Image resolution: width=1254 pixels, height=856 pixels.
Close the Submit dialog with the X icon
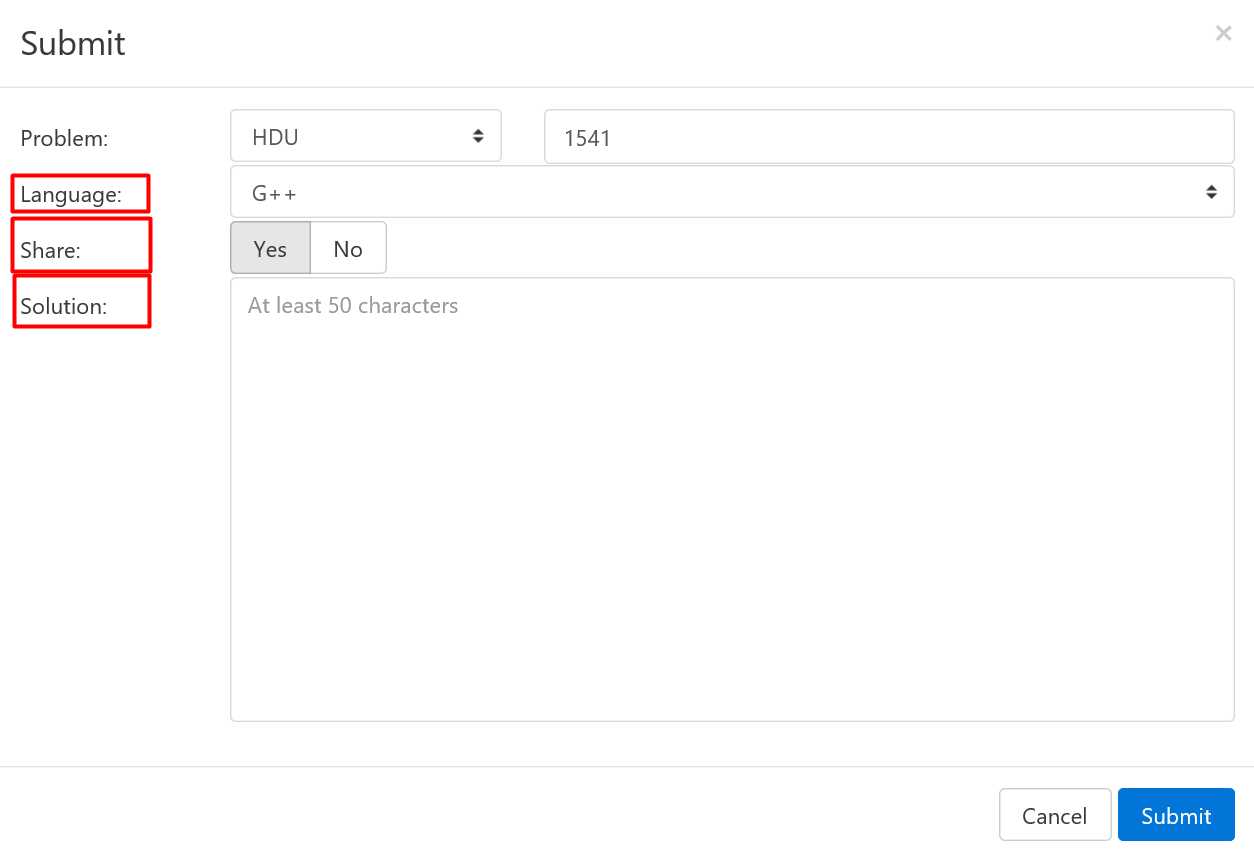(1223, 33)
